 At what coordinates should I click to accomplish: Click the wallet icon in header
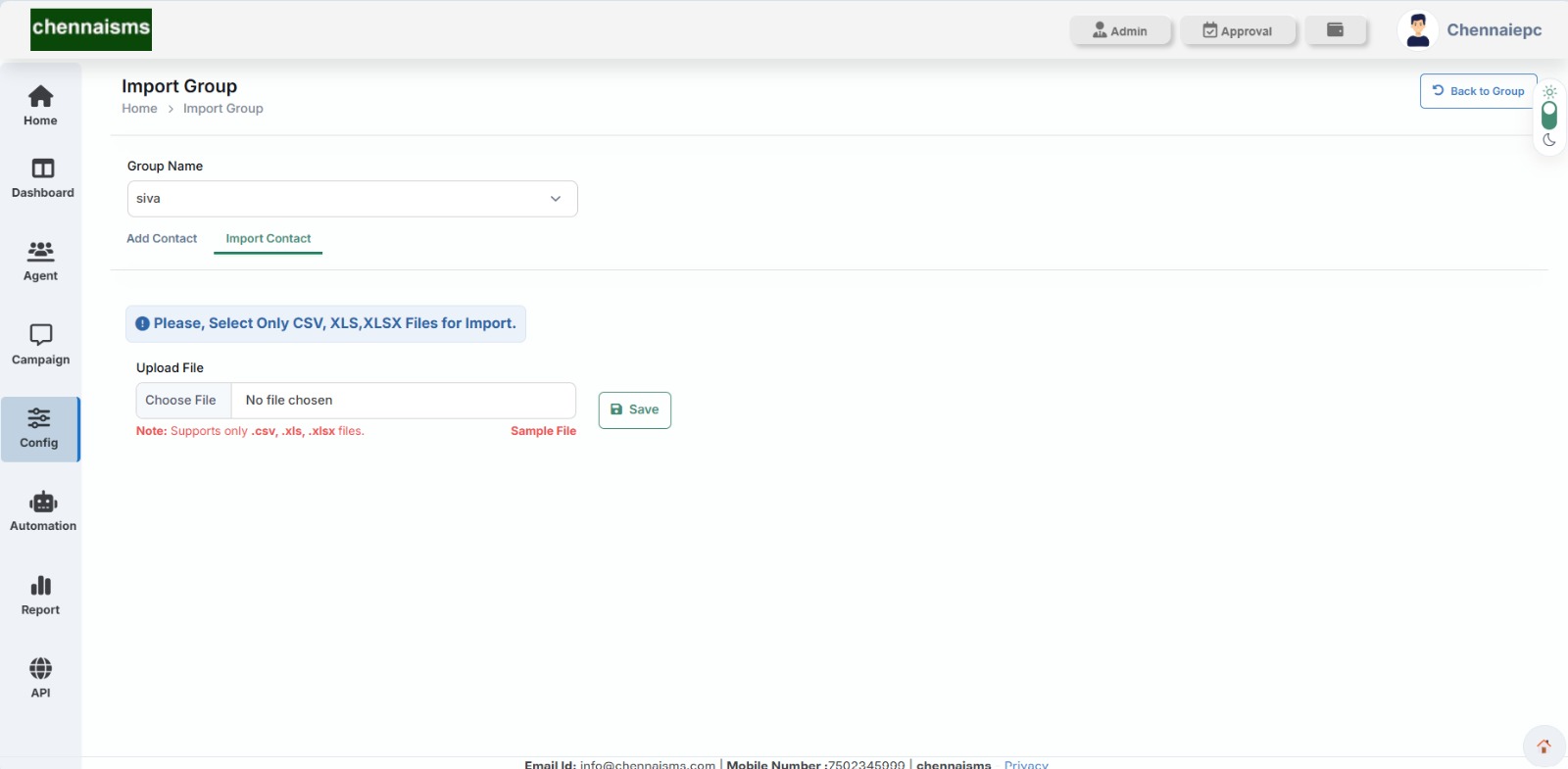click(x=1335, y=30)
